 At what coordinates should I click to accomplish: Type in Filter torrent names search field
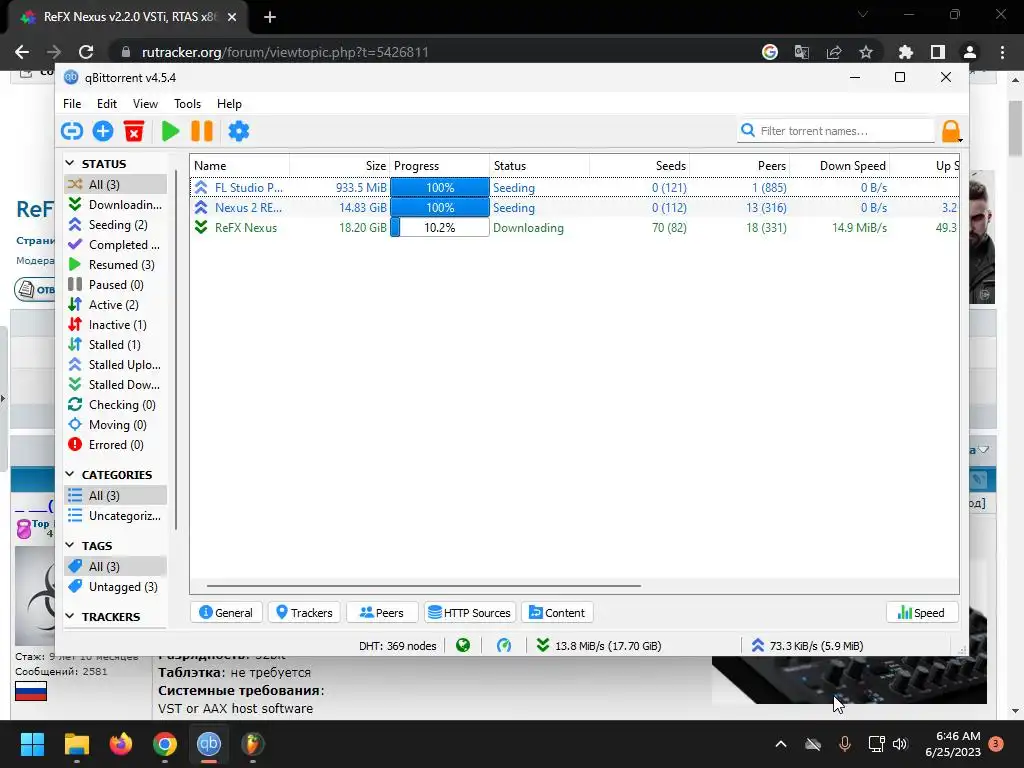(837, 131)
